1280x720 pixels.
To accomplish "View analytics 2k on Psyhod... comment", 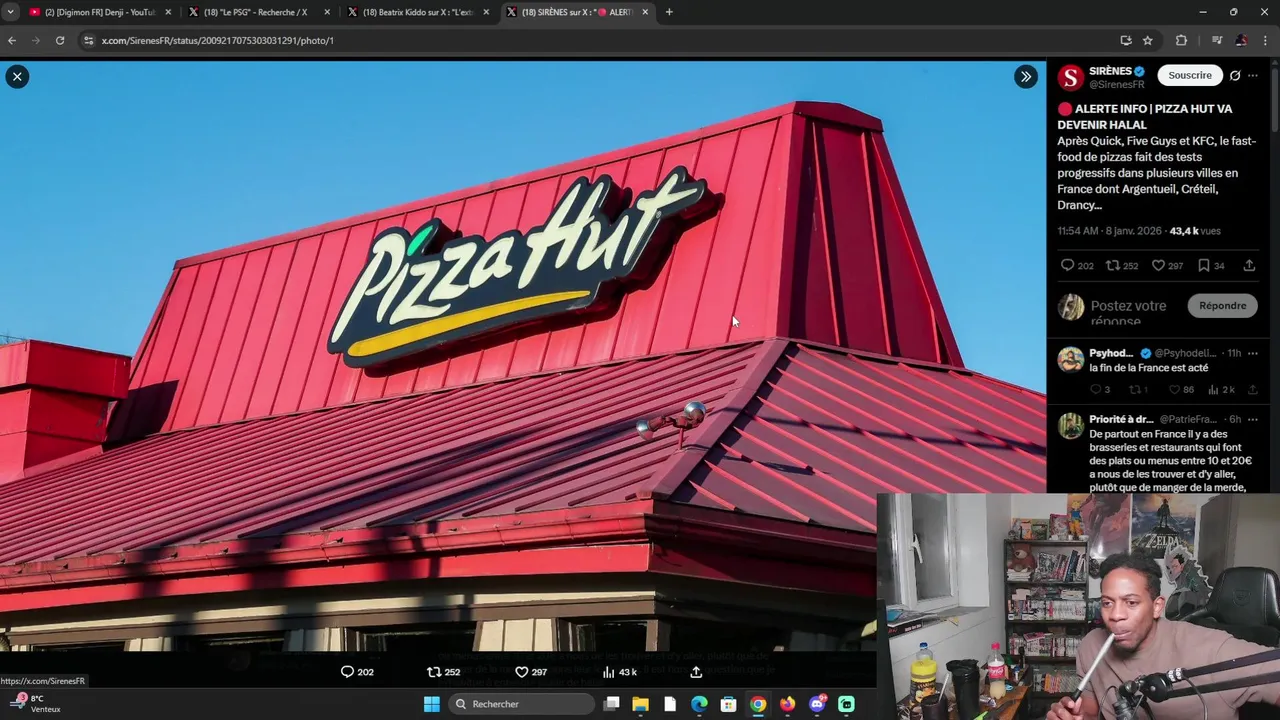I will [1222, 389].
